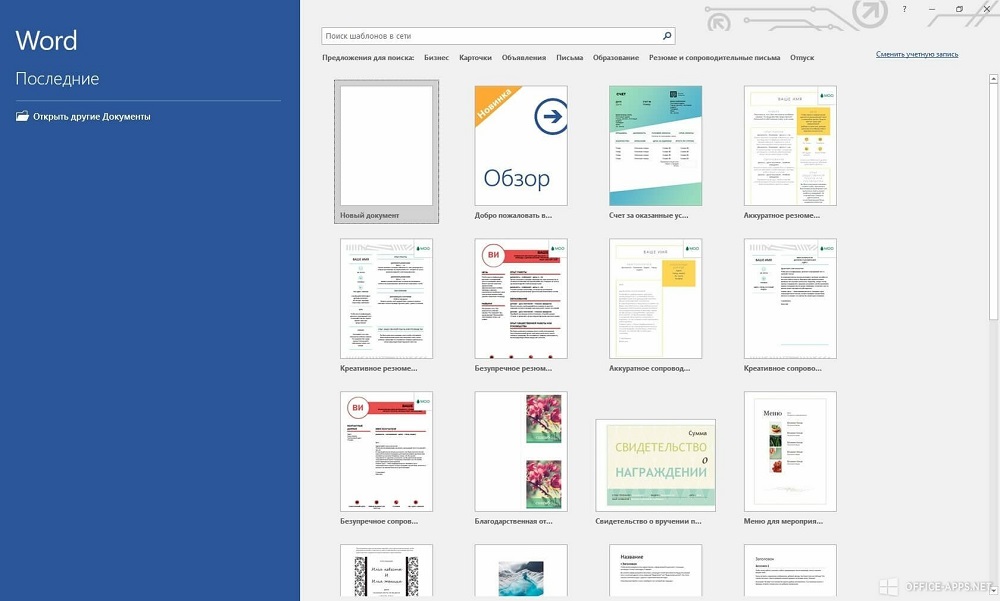The height and width of the screenshot is (601, 1000).
Task: Open the Меню для мероприятия template
Action: click(x=790, y=452)
